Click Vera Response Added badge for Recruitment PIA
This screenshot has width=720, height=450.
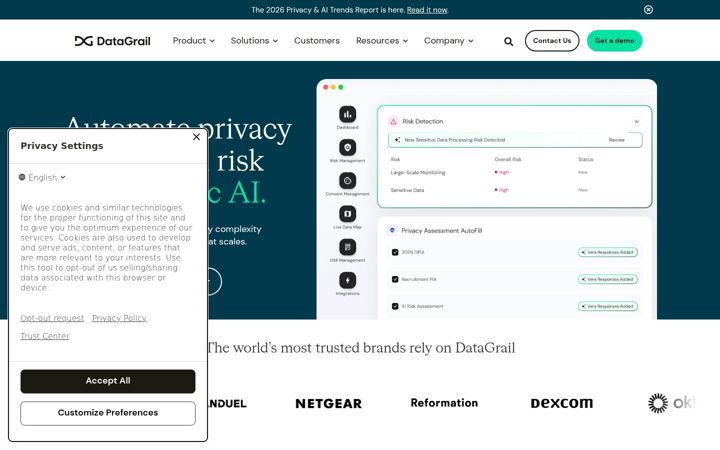pyautogui.click(x=608, y=279)
